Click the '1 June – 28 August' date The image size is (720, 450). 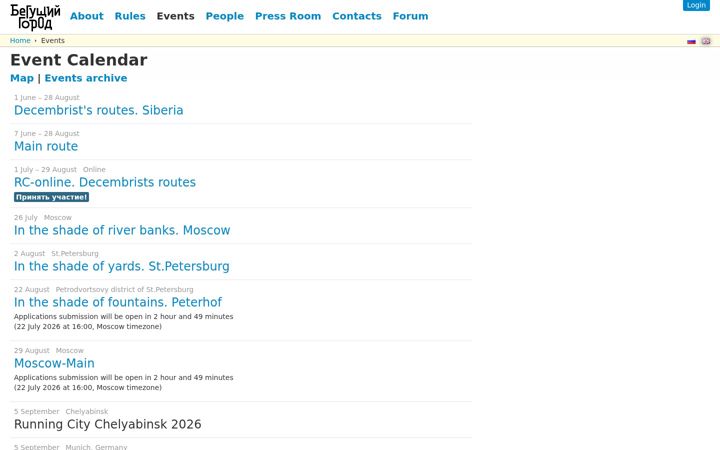click(46, 97)
